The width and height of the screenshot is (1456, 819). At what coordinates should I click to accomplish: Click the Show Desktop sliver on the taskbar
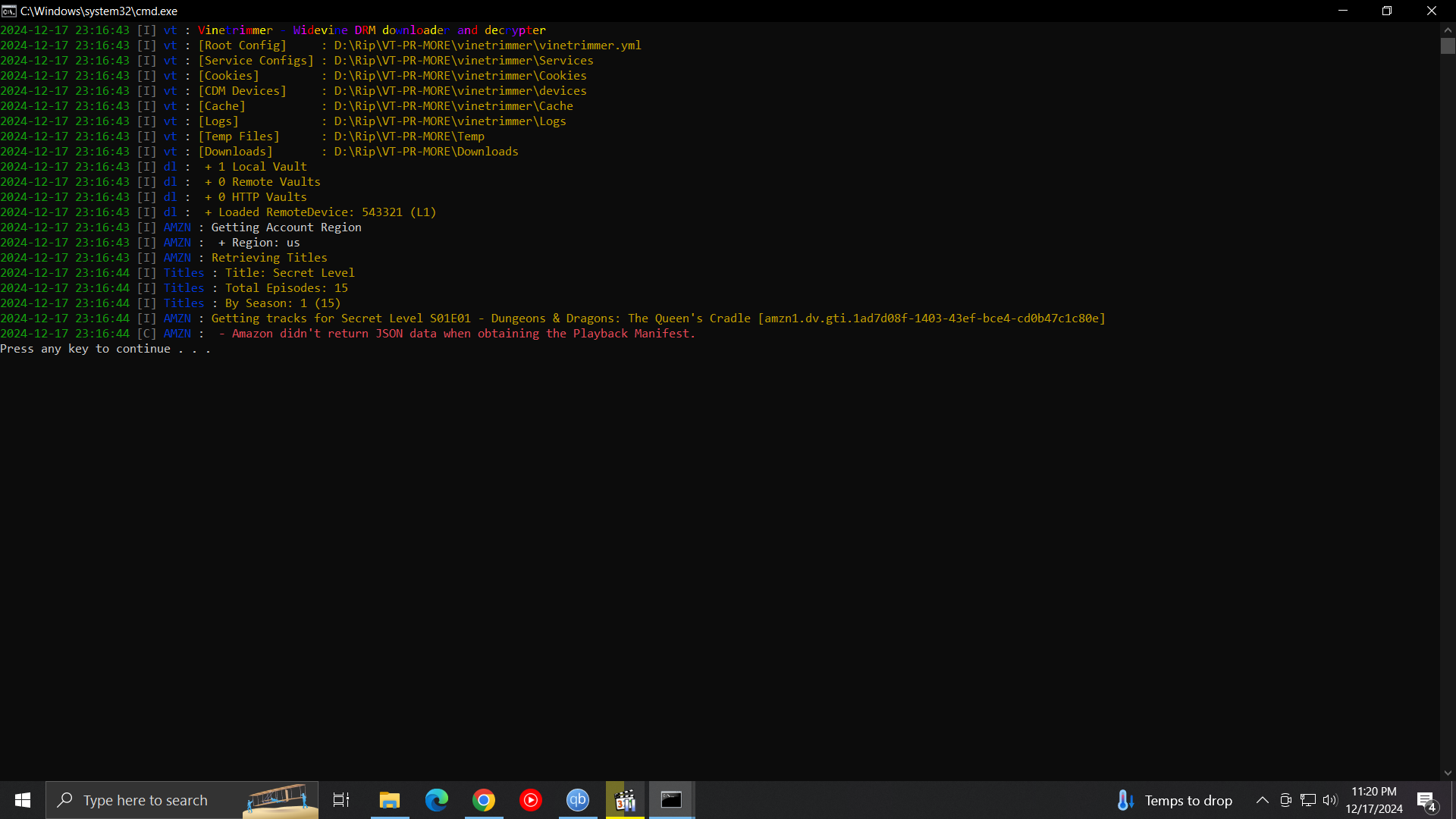click(1453, 800)
